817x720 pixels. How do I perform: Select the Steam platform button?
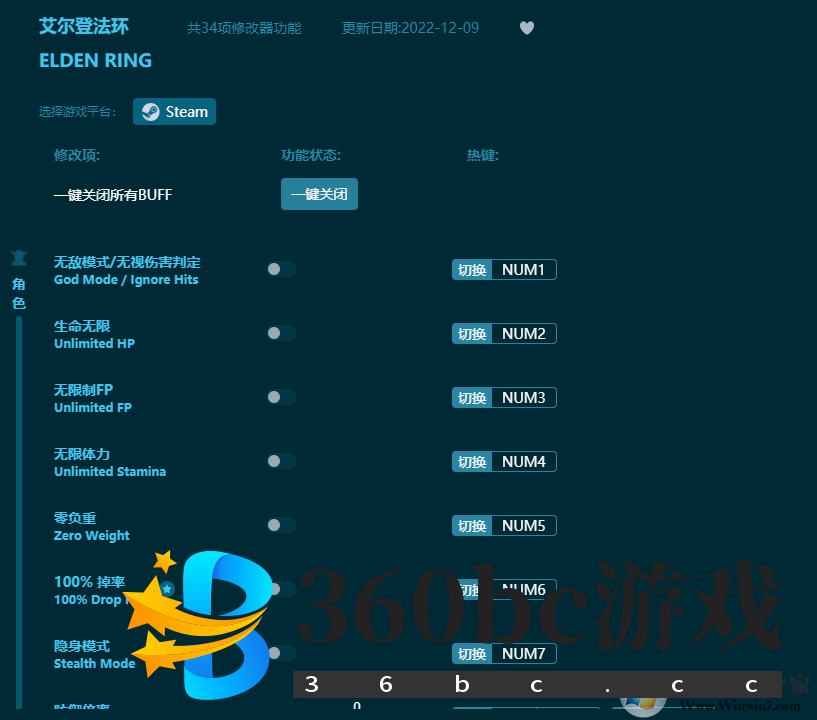175,111
